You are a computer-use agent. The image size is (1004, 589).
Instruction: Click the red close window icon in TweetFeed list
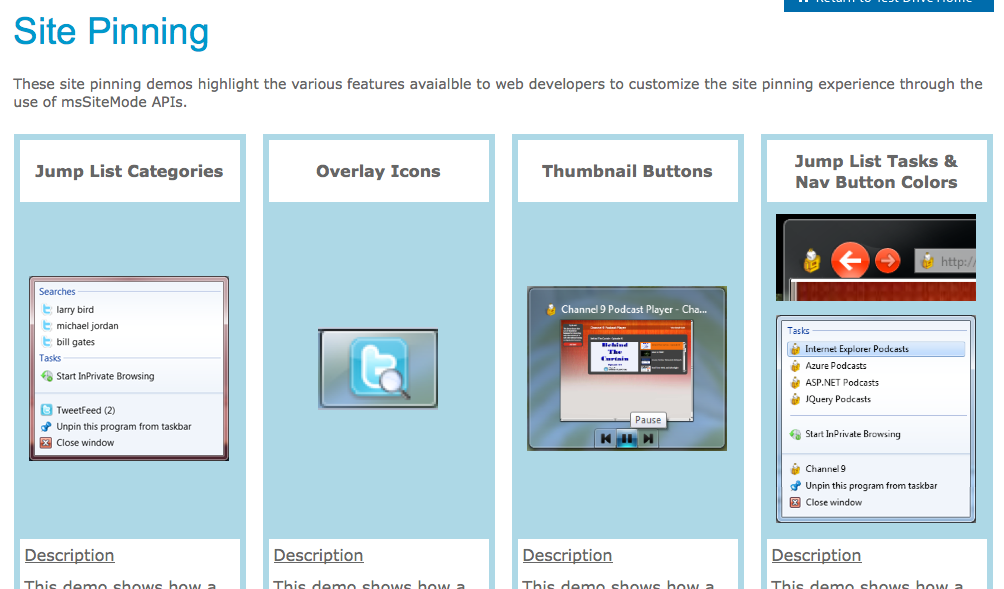pos(46,442)
